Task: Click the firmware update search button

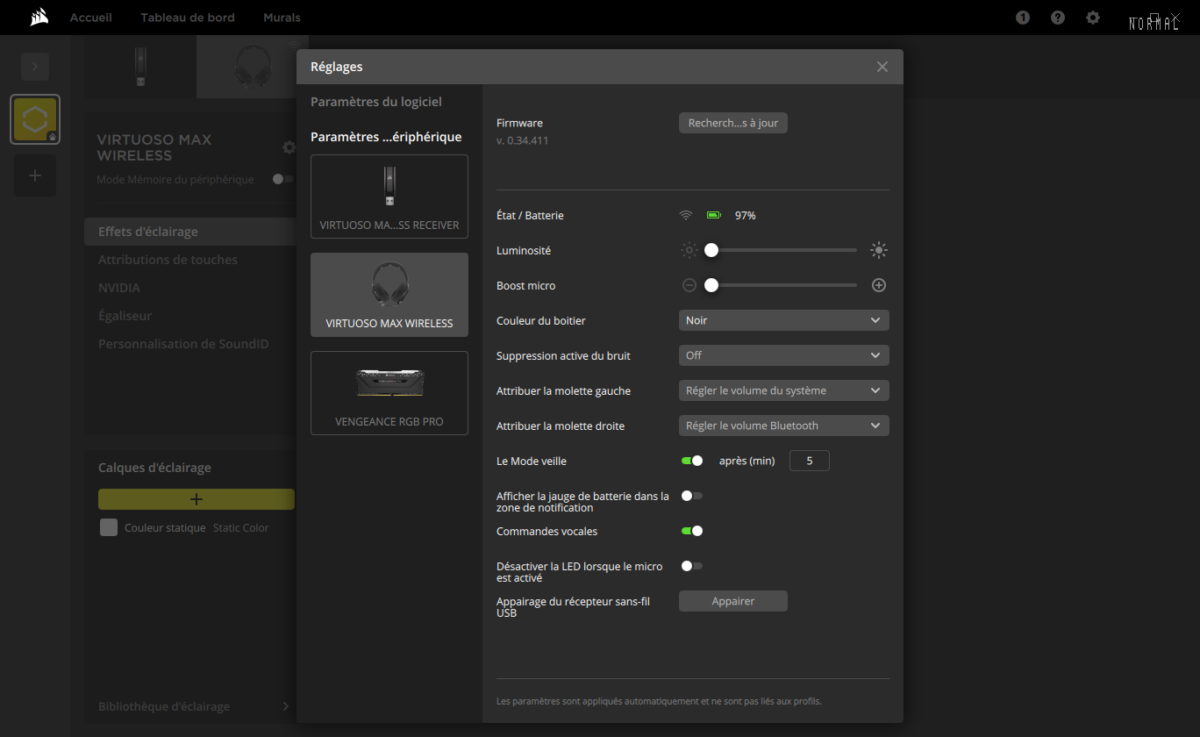Action: click(x=733, y=122)
